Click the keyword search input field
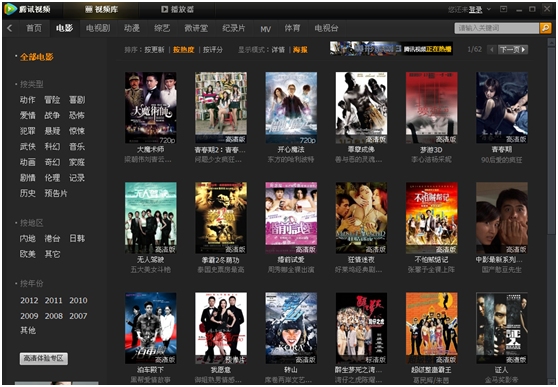This screenshot has width=558, height=387. click(x=497, y=28)
